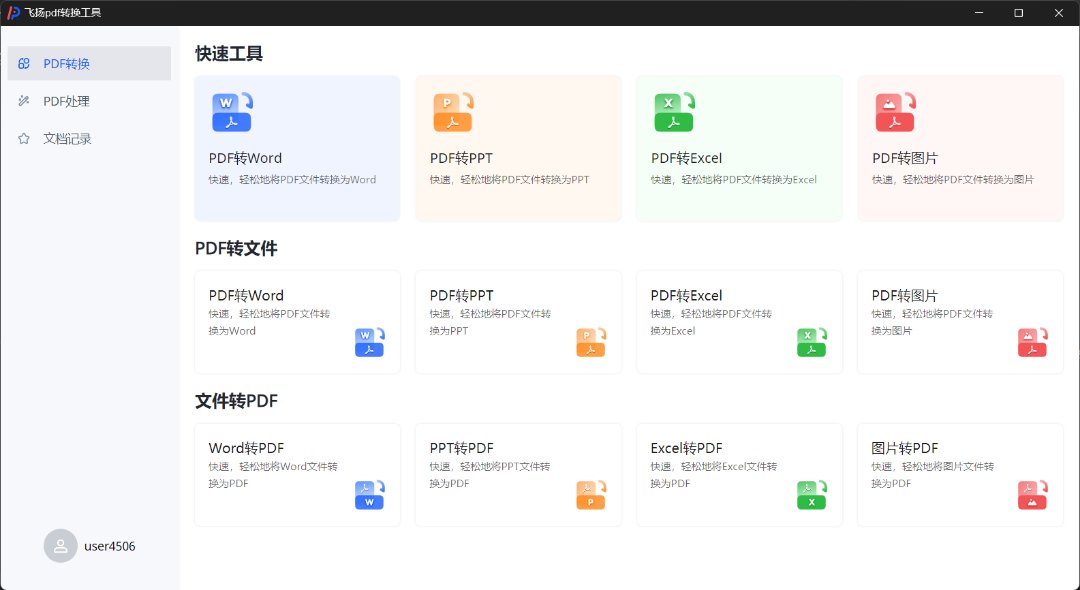Click the user4506 account name
Screen dimensions: 1080x590
tap(110, 546)
